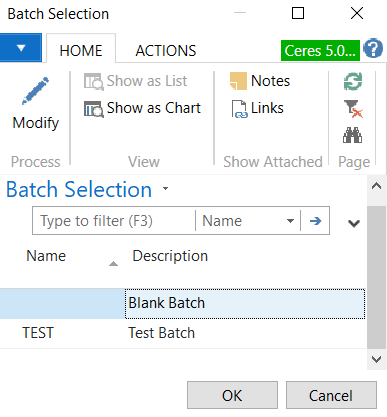Viewport: 387px width, 417px height.
Task: Confirm with the OK button
Action: pyautogui.click(x=232, y=395)
